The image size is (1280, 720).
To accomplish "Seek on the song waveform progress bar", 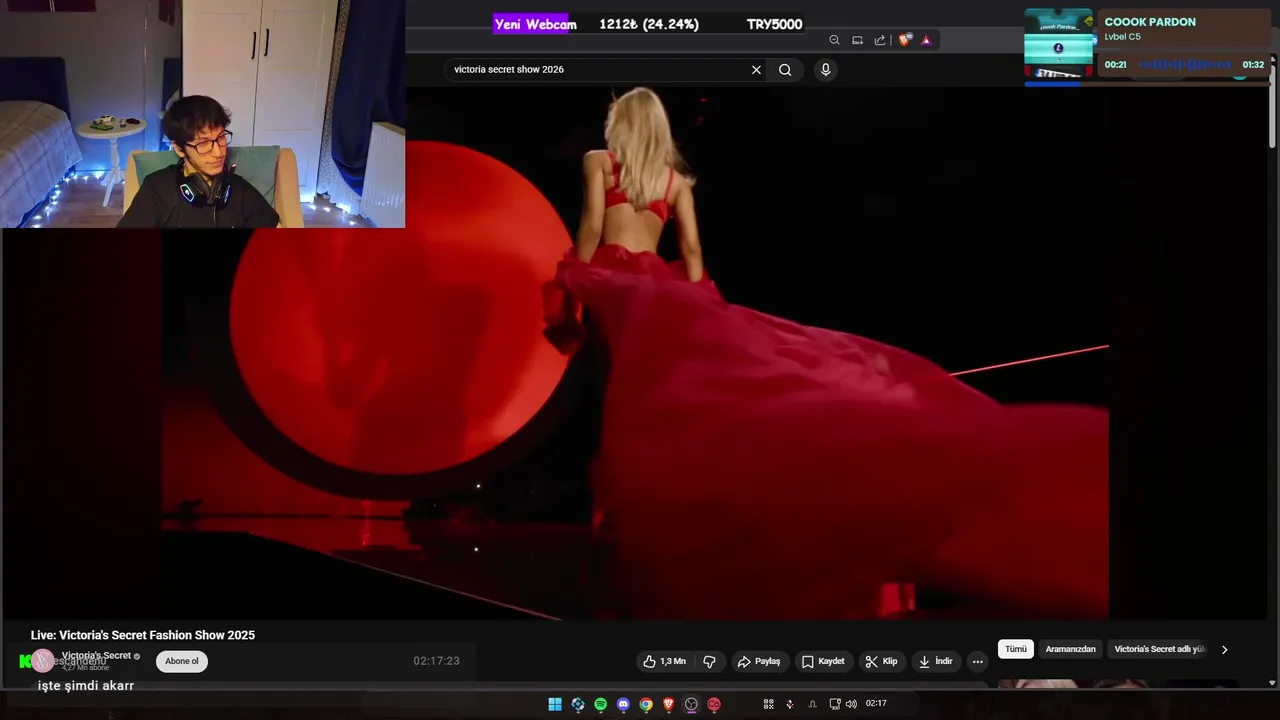I will point(1185,65).
